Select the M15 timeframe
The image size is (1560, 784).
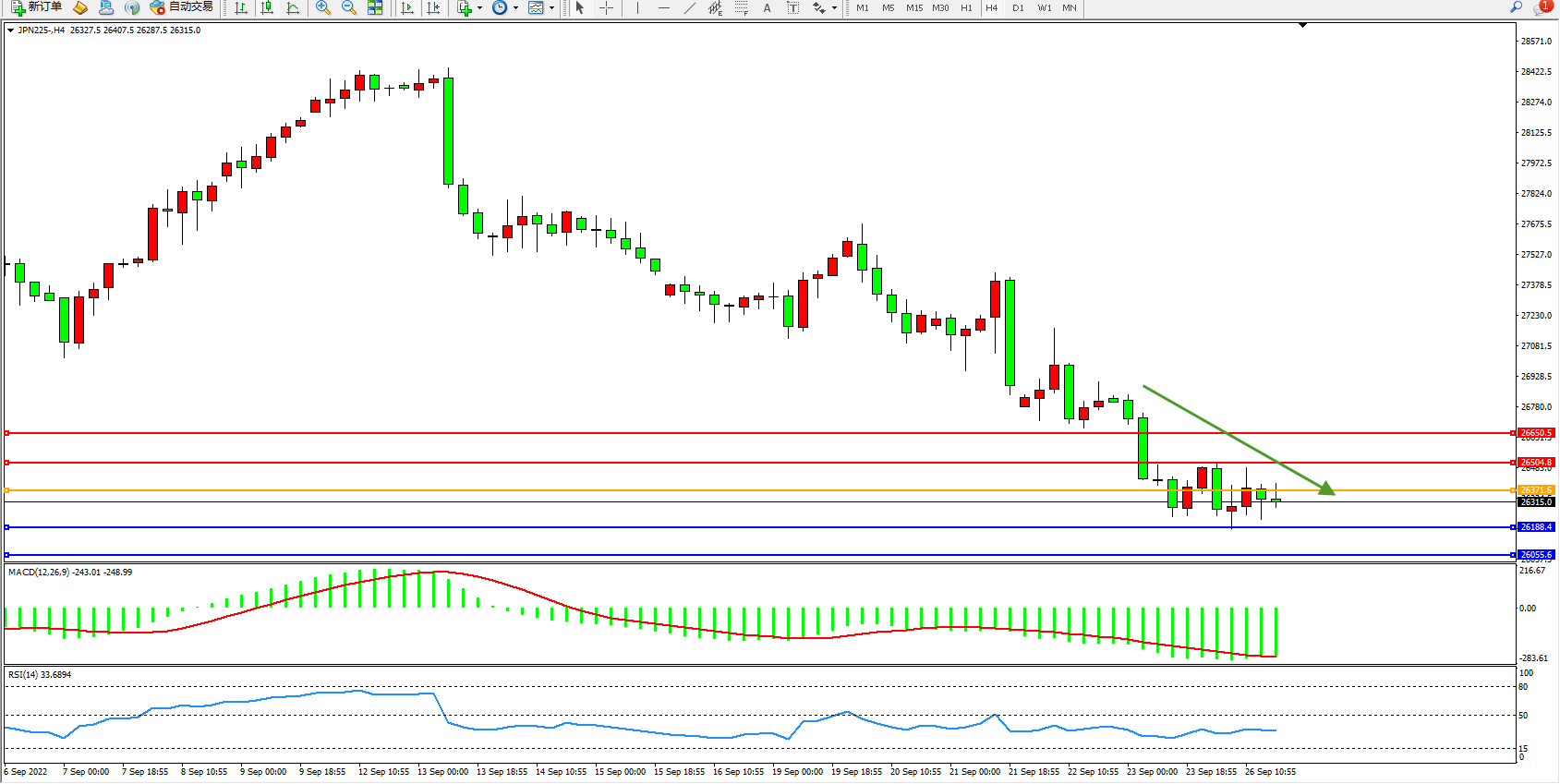click(913, 7)
